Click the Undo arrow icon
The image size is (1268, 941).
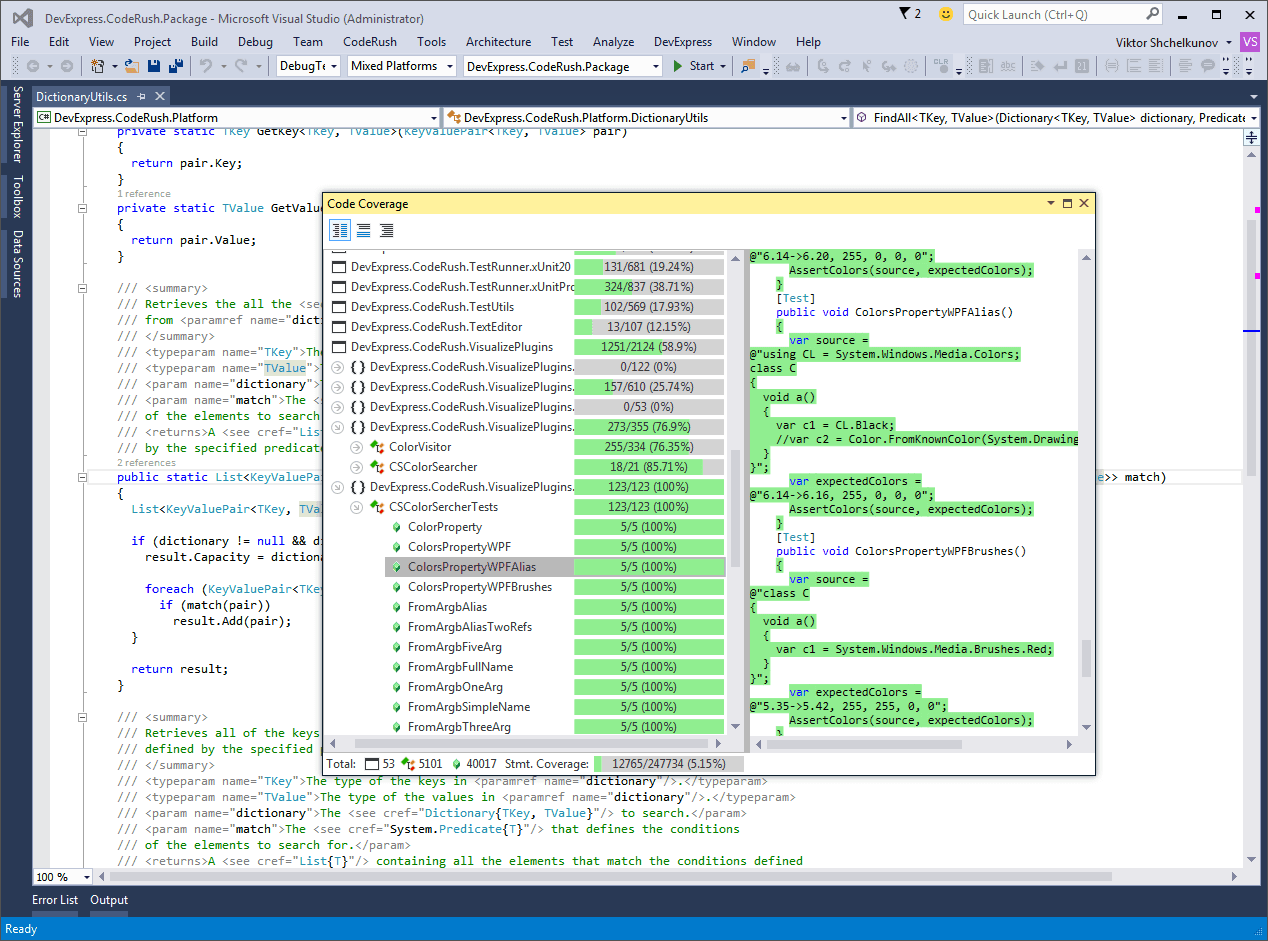(205, 66)
